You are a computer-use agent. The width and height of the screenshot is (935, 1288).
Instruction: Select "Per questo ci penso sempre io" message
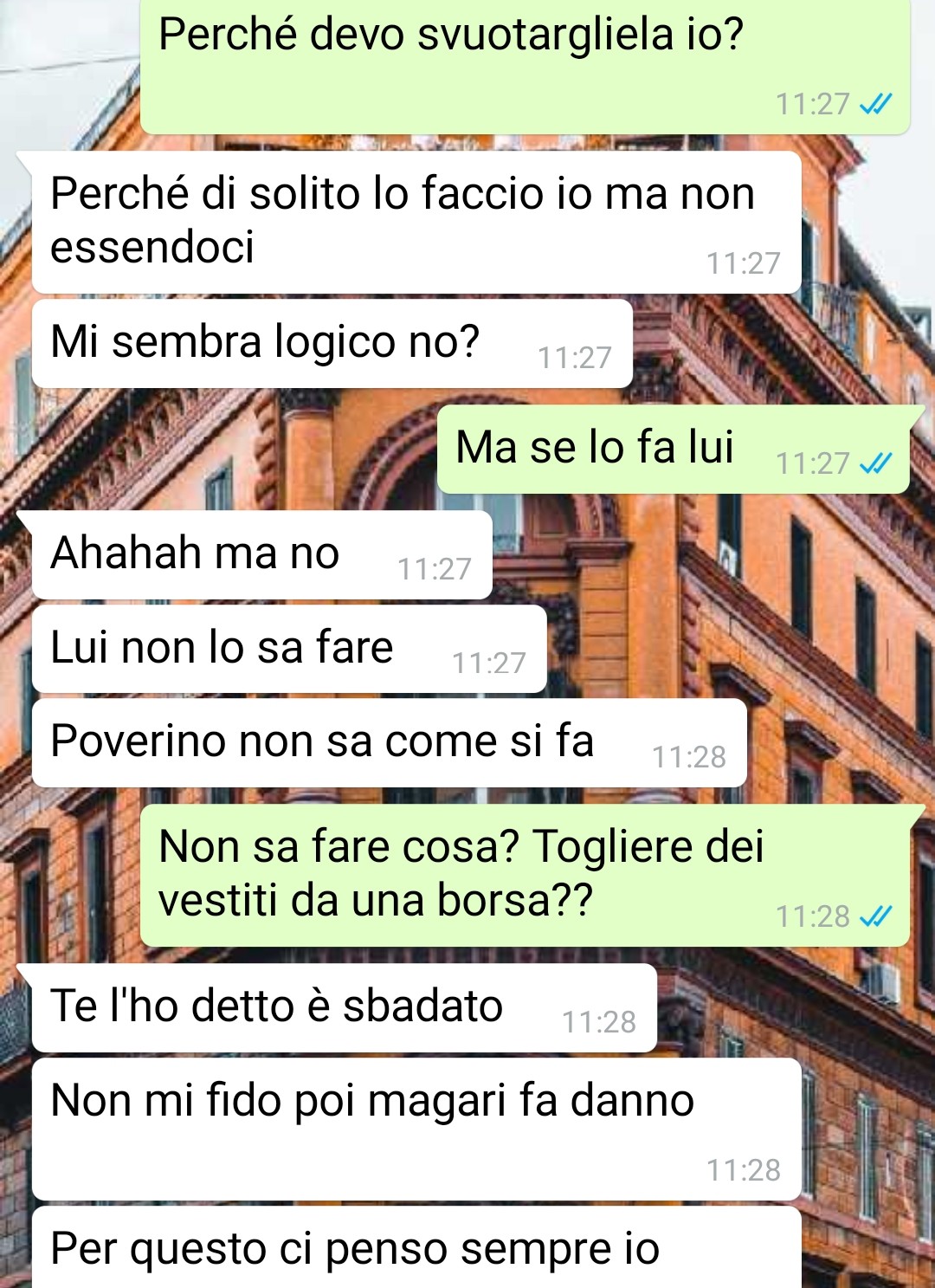point(416,1247)
